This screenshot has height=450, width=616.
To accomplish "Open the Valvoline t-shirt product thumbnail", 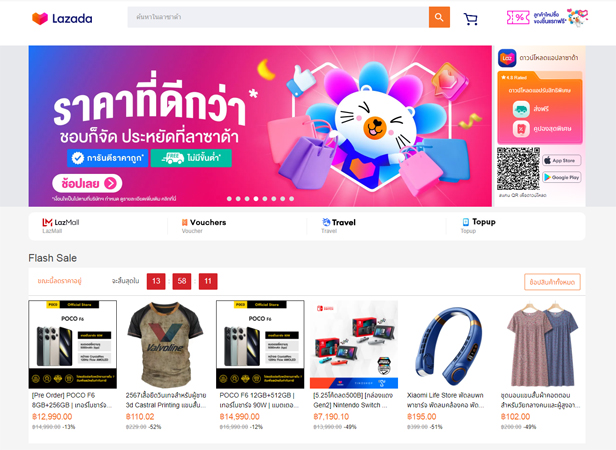I will pos(166,345).
